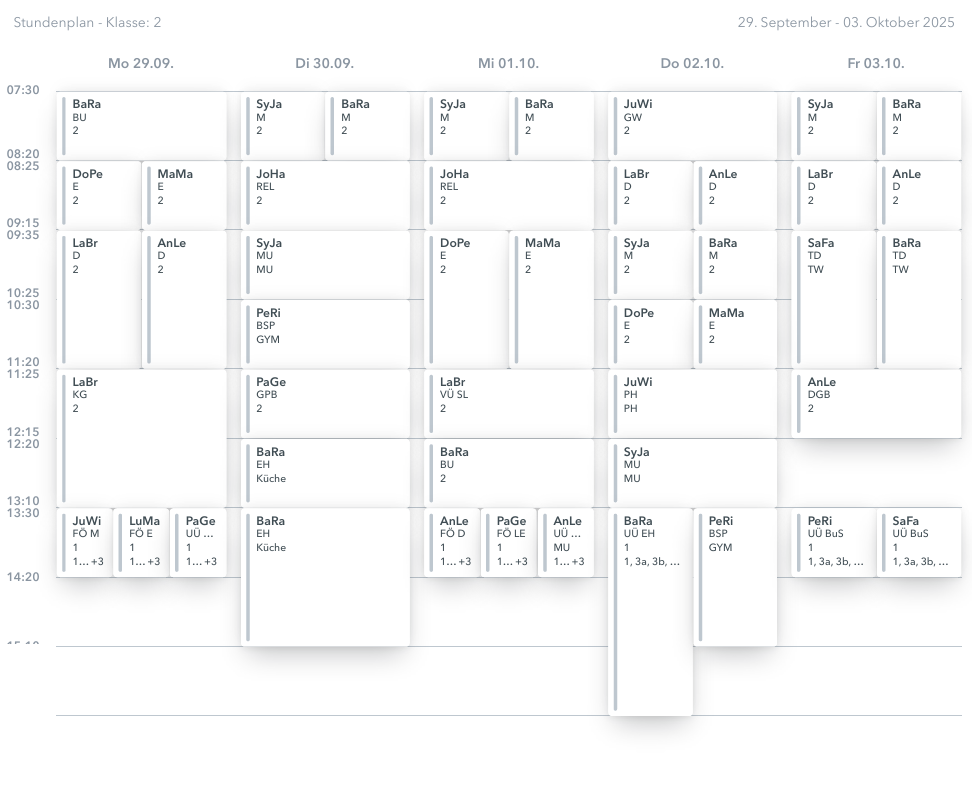This screenshot has width=972, height=785.
Task: Click Thursday's JuWi GW lesson card
Action: 693,126
